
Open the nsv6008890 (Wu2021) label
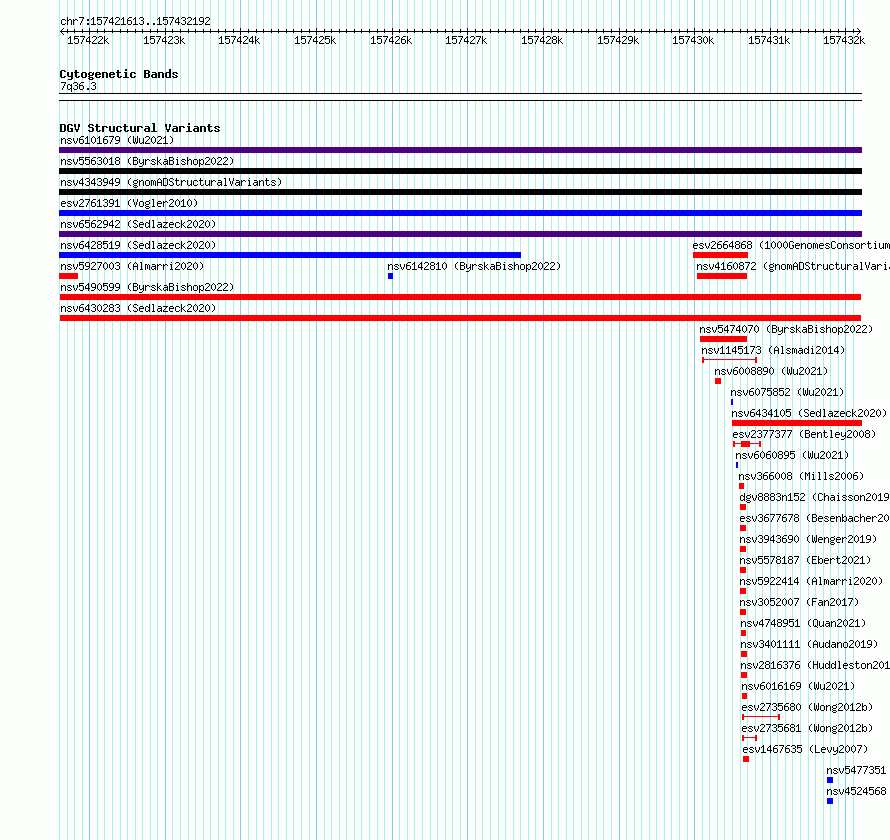(771, 371)
